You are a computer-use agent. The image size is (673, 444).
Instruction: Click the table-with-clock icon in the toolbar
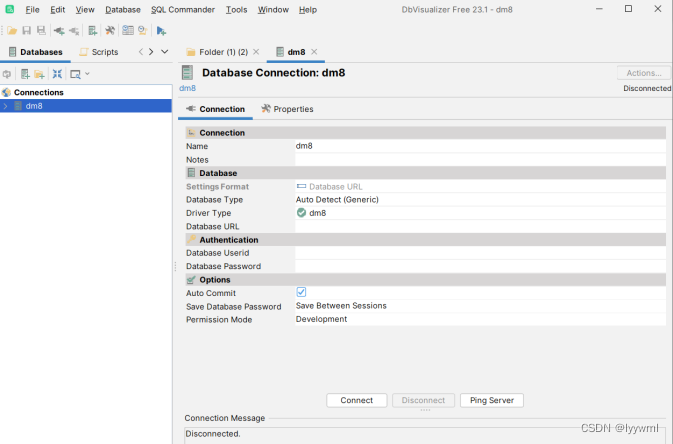click(x=127, y=30)
